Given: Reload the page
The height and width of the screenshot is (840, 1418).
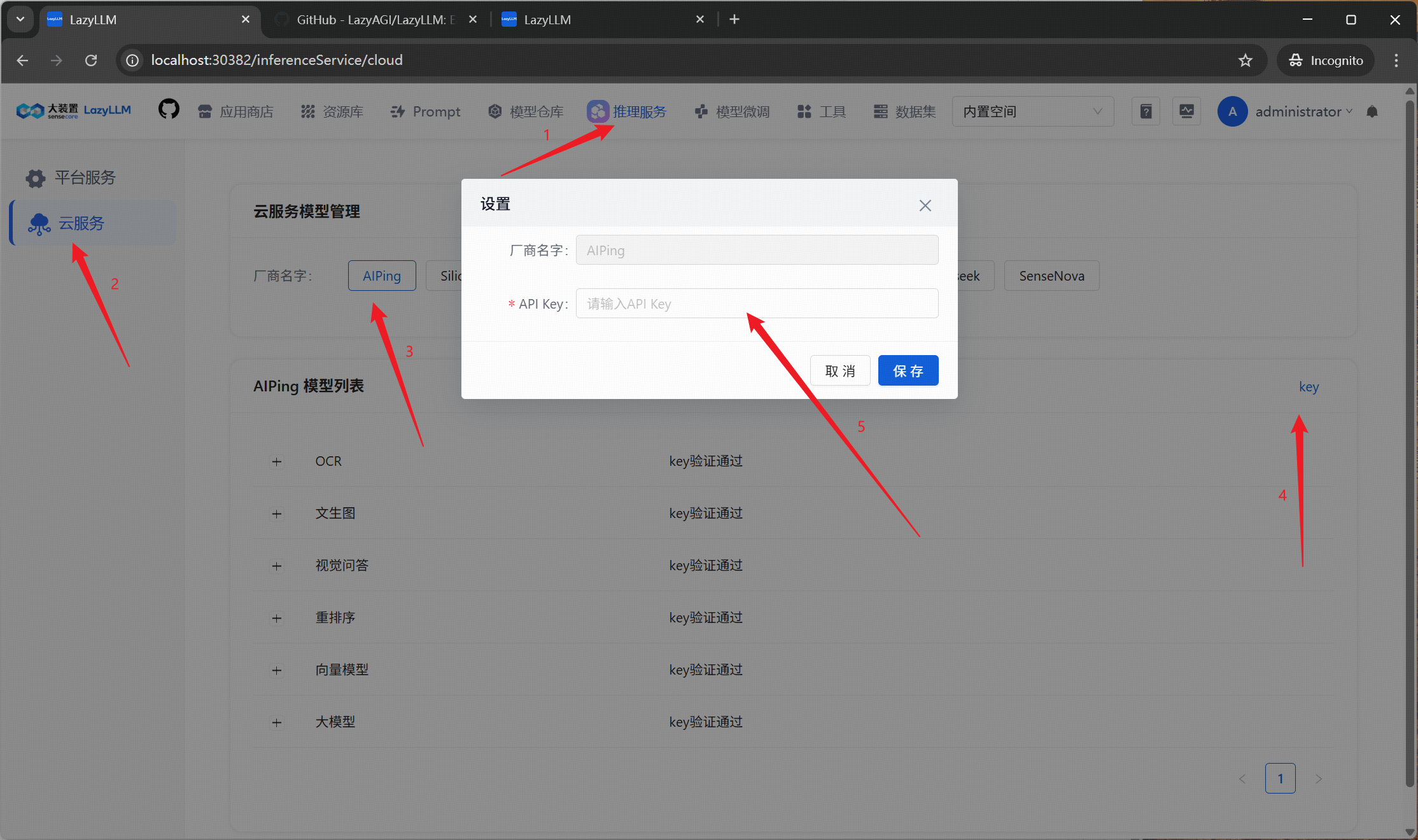Looking at the screenshot, I should 91,60.
